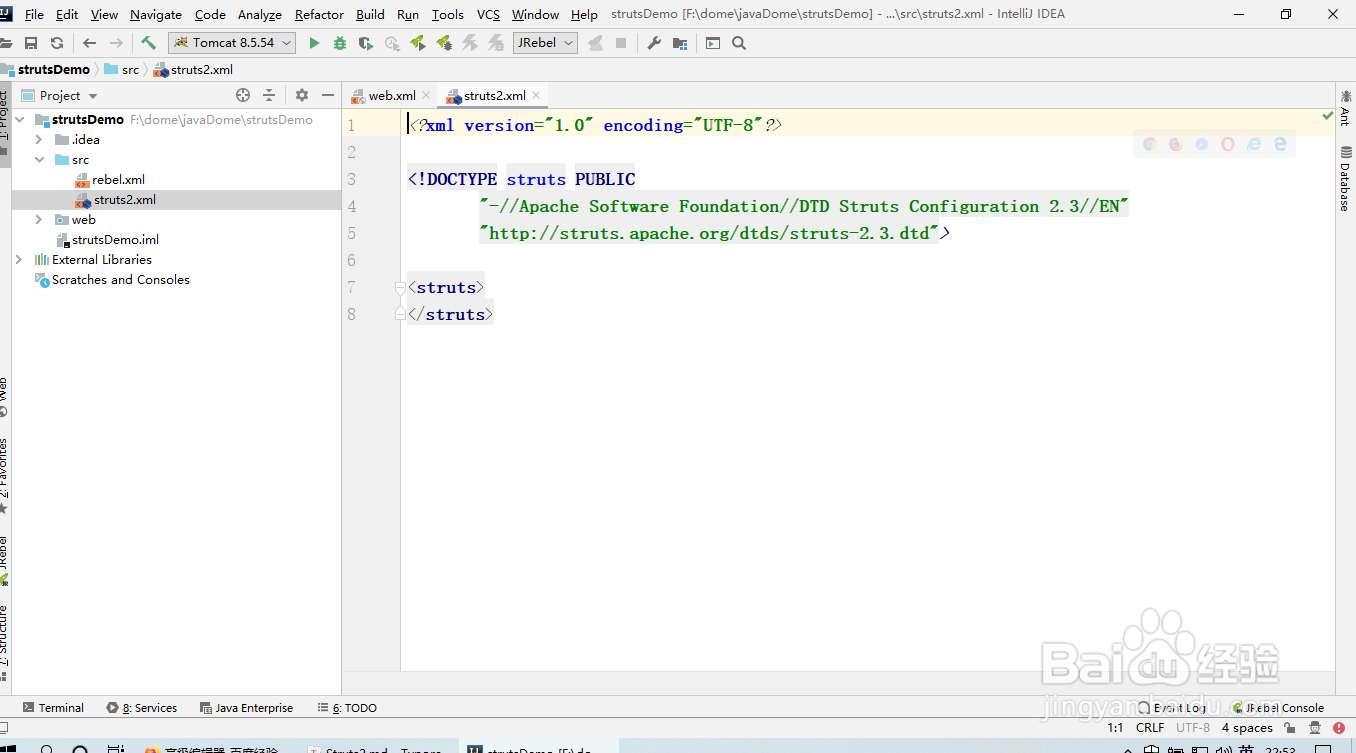Select Scratches and Consoles node

[120, 280]
